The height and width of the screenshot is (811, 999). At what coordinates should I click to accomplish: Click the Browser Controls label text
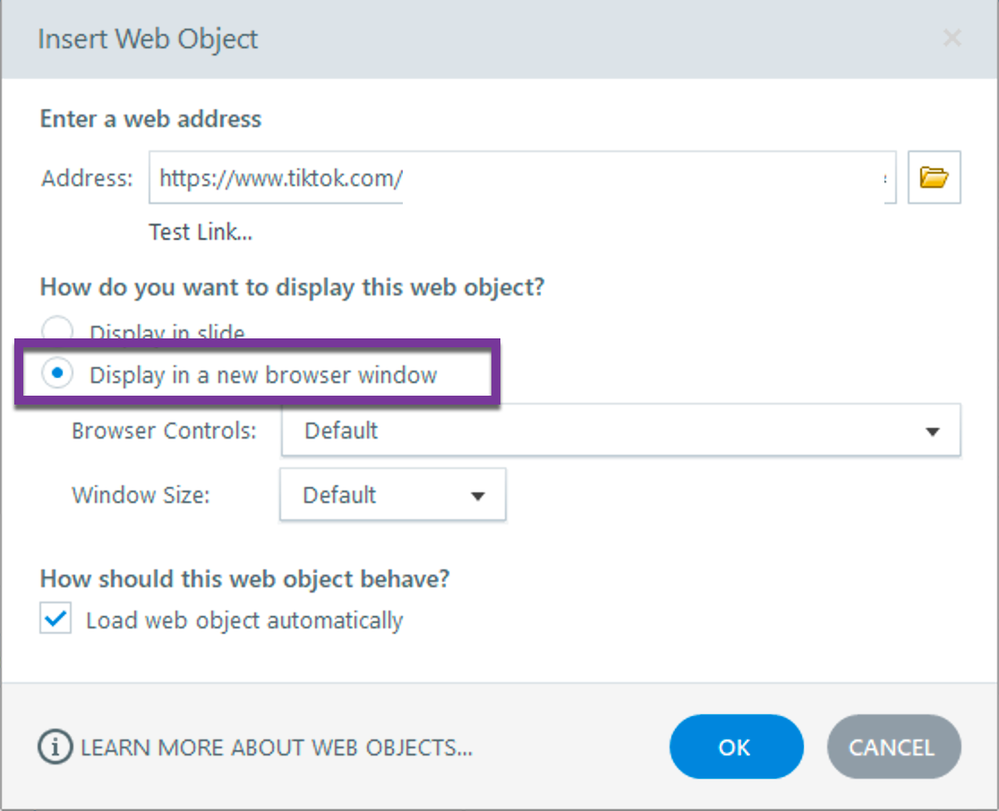click(164, 431)
